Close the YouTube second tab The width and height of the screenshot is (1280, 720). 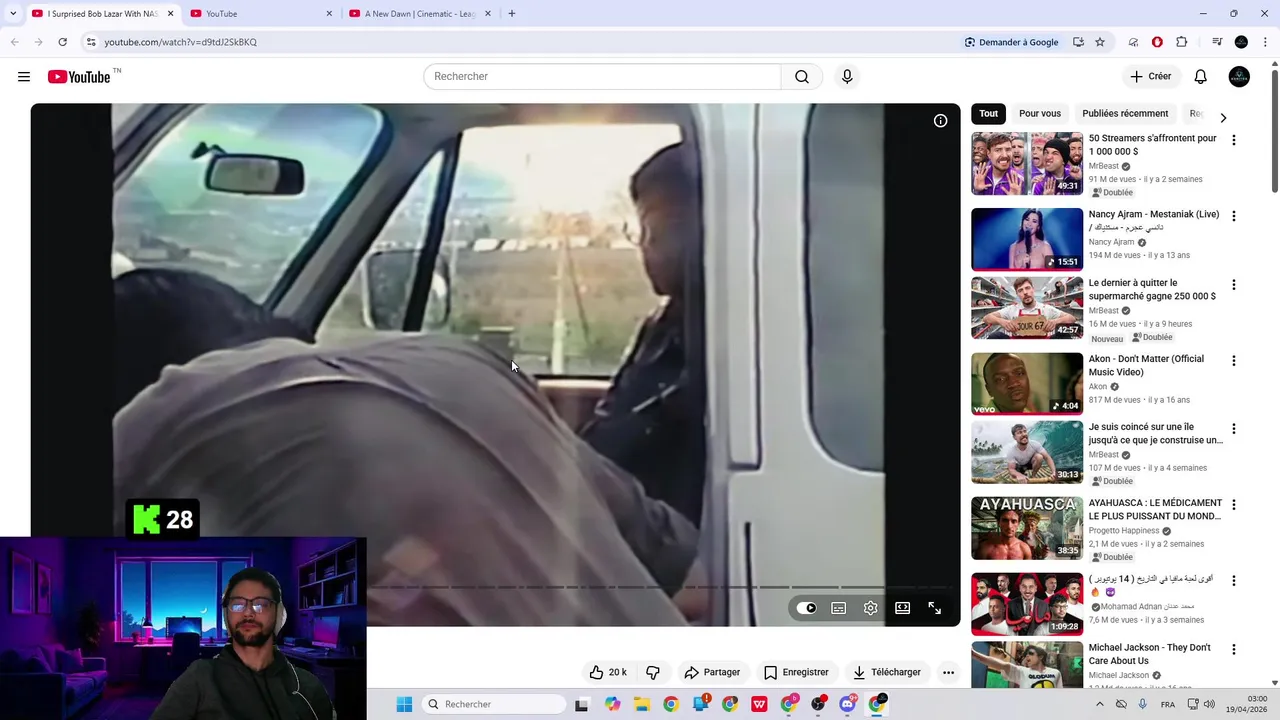pos(329,14)
